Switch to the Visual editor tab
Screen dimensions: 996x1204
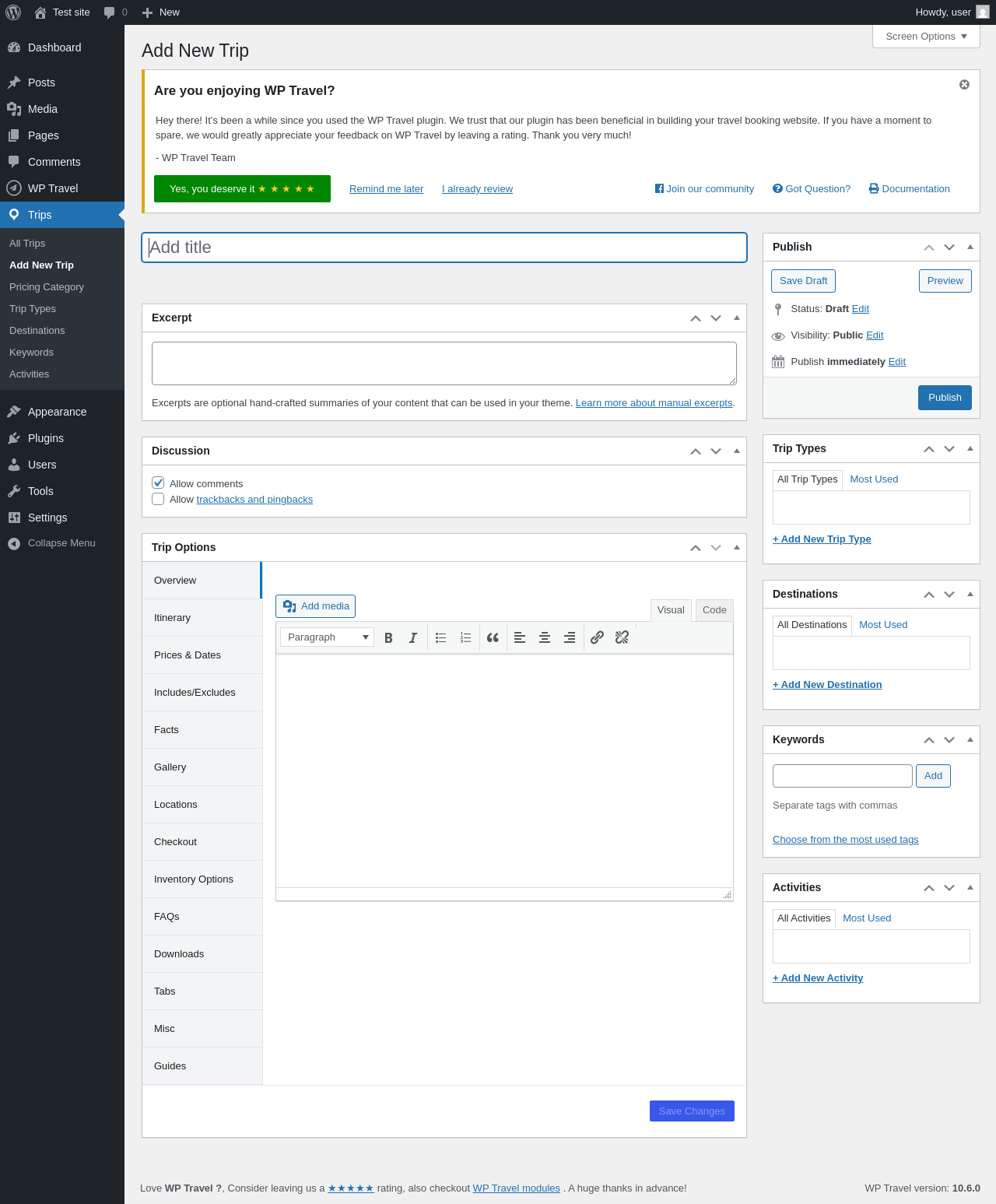tap(671, 610)
